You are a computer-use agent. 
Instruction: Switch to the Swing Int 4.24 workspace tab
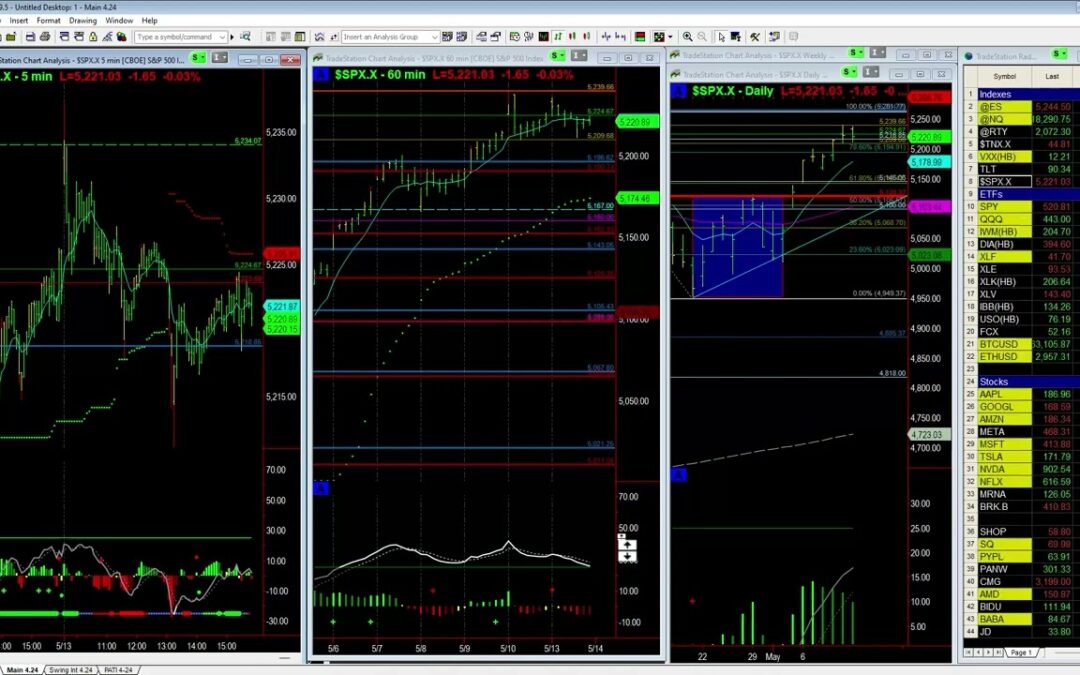[71, 669]
